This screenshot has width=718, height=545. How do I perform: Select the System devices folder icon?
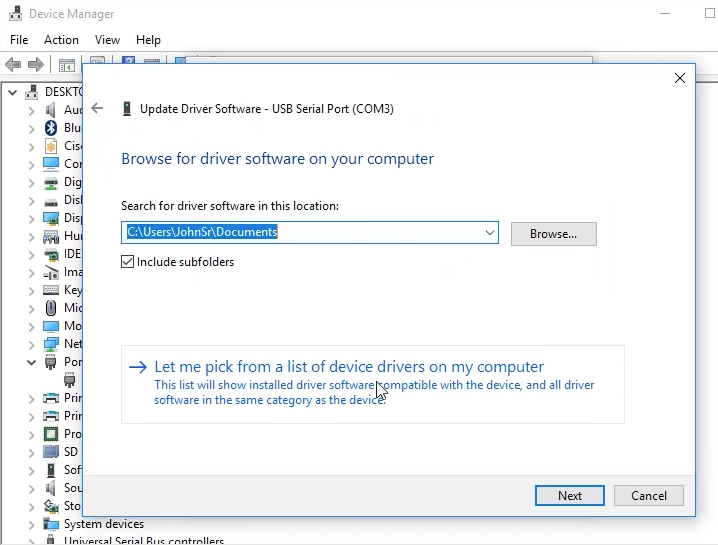pyautogui.click(x=51, y=524)
